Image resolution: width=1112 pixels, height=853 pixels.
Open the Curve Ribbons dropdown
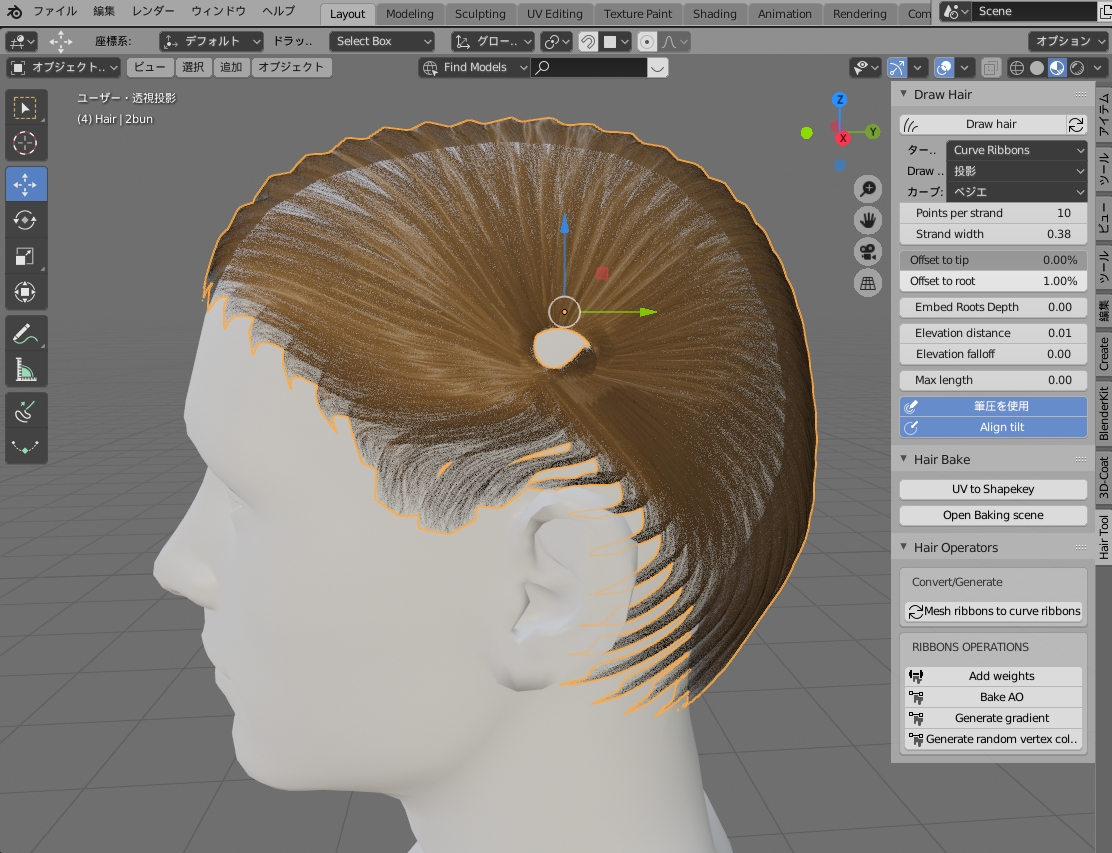[1016, 150]
